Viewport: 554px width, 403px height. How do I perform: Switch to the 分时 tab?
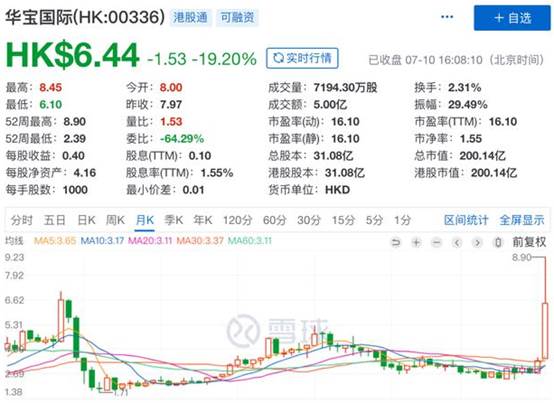pos(22,220)
